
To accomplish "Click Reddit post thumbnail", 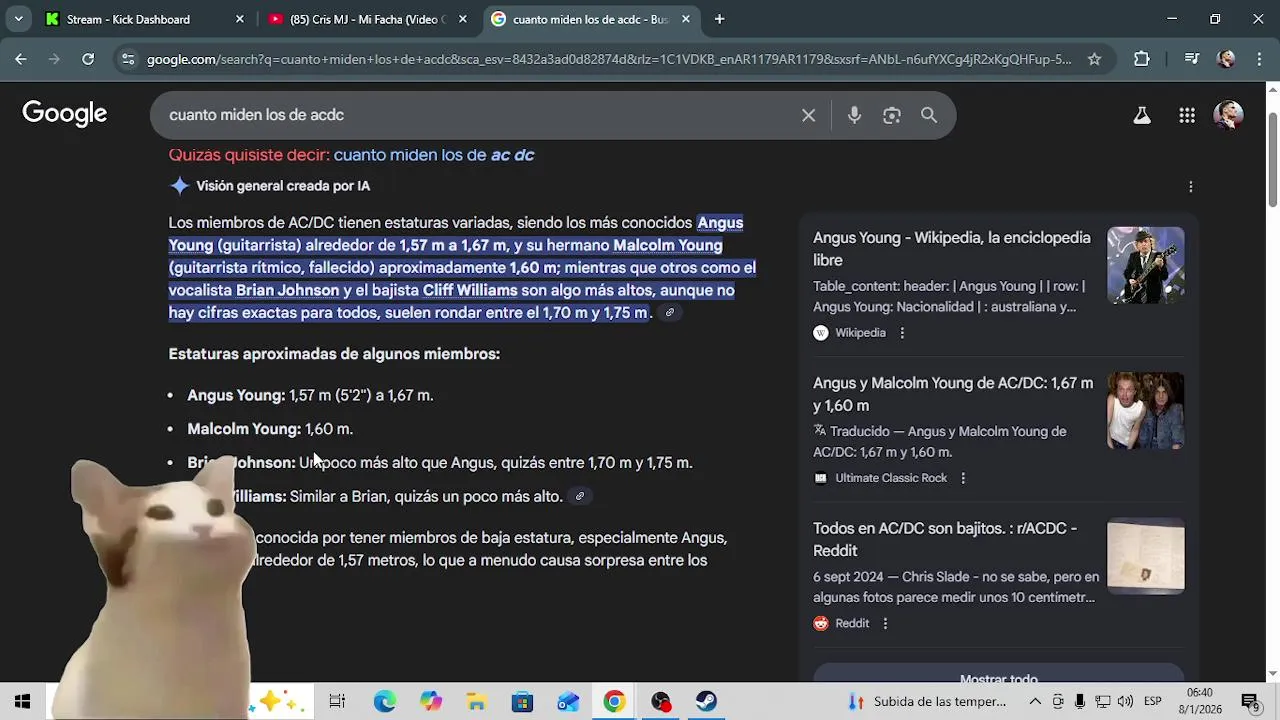I will pos(1145,556).
